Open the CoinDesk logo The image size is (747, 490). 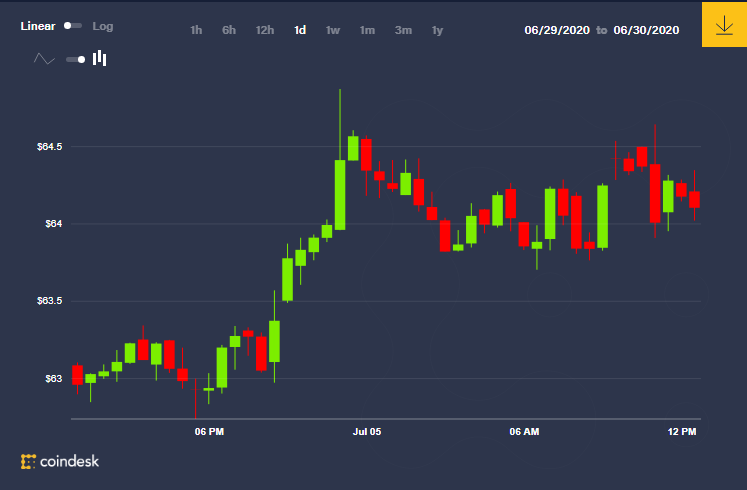coord(60,461)
